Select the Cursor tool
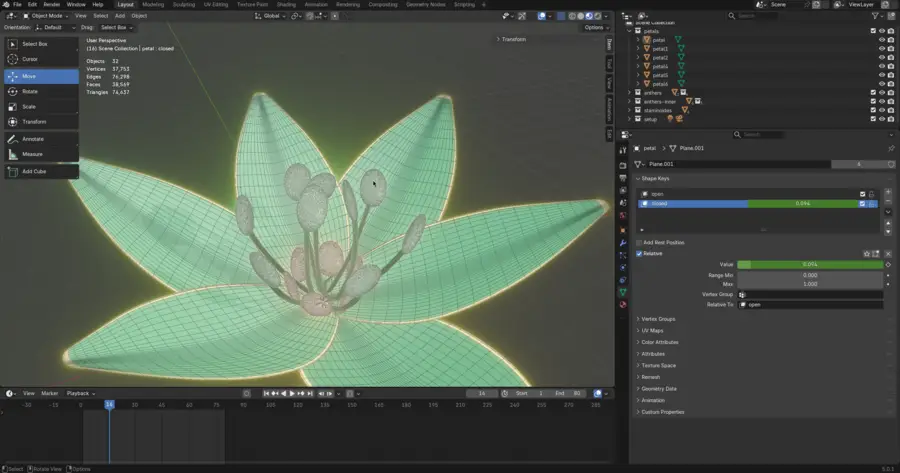This screenshot has width=900, height=473. pyautogui.click(x=41, y=59)
